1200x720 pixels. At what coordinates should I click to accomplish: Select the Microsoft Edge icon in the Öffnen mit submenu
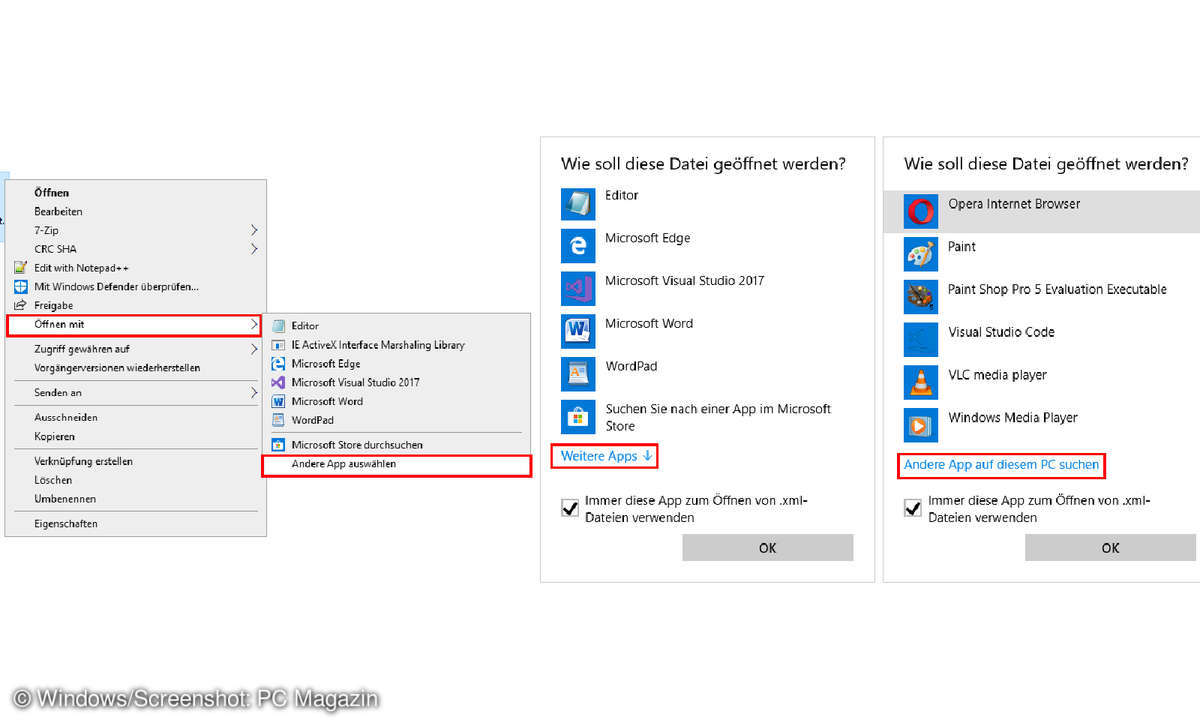point(278,364)
